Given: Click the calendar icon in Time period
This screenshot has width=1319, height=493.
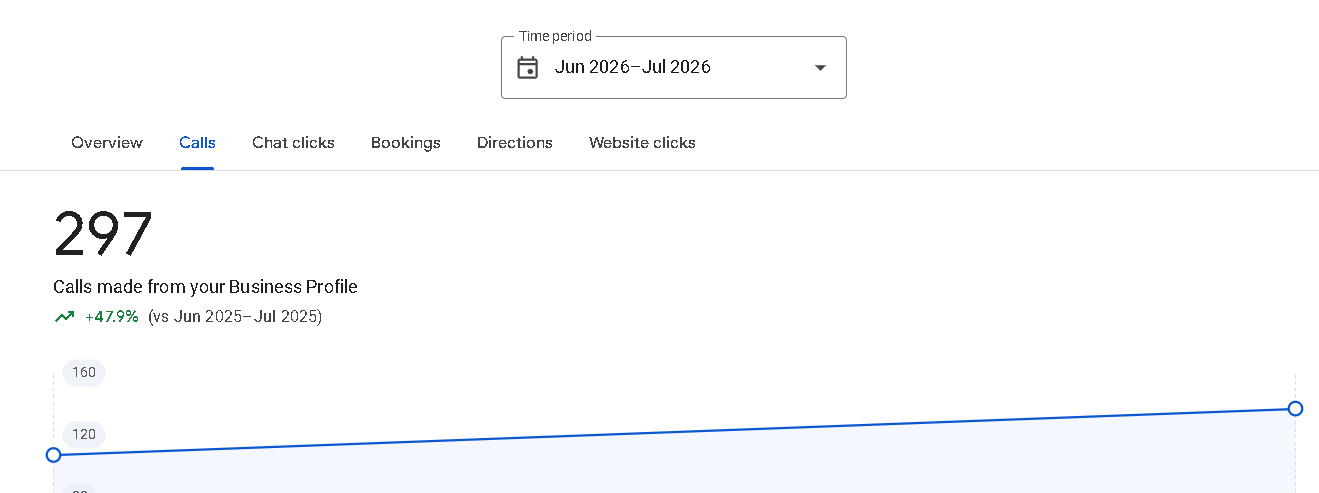Looking at the screenshot, I should coord(527,67).
